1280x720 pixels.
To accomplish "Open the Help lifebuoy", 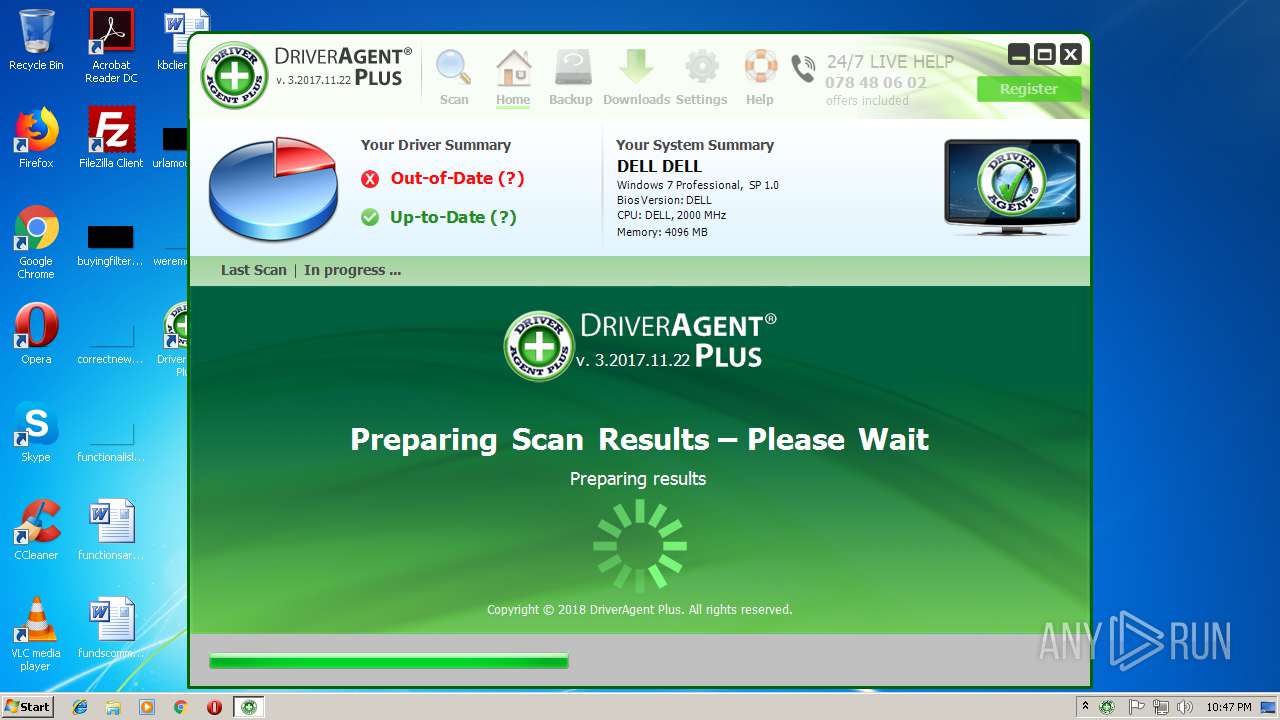I will pos(760,77).
